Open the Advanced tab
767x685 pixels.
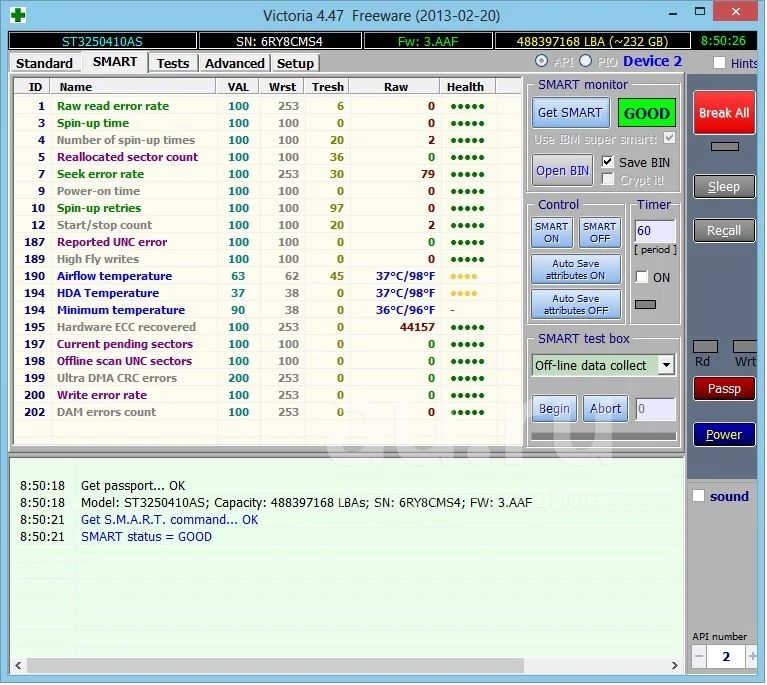[x=234, y=63]
